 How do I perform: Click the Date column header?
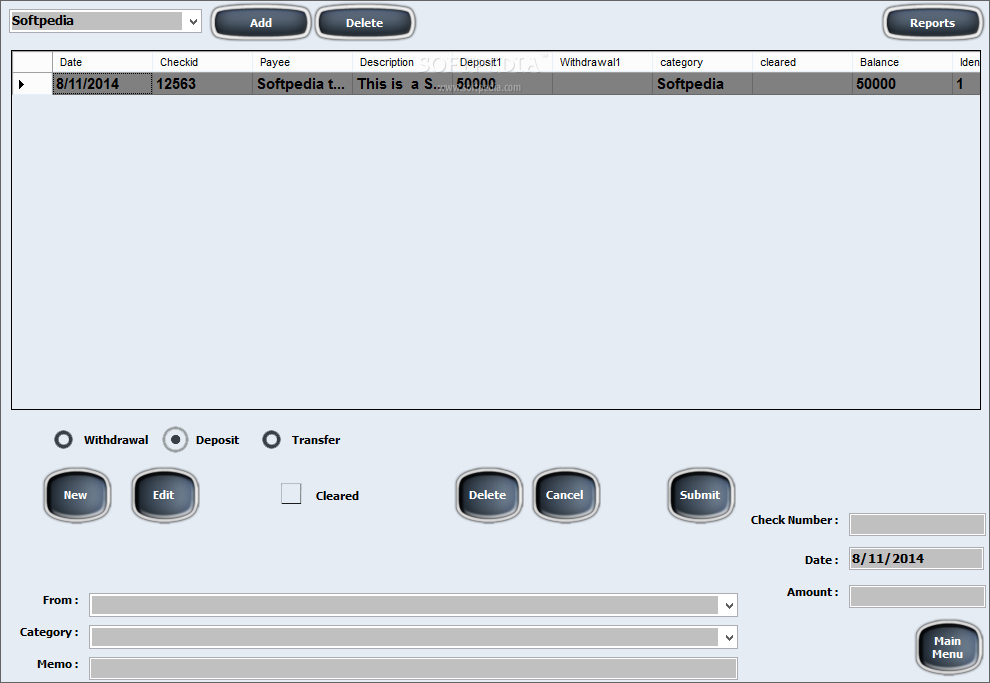click(102, 62)
